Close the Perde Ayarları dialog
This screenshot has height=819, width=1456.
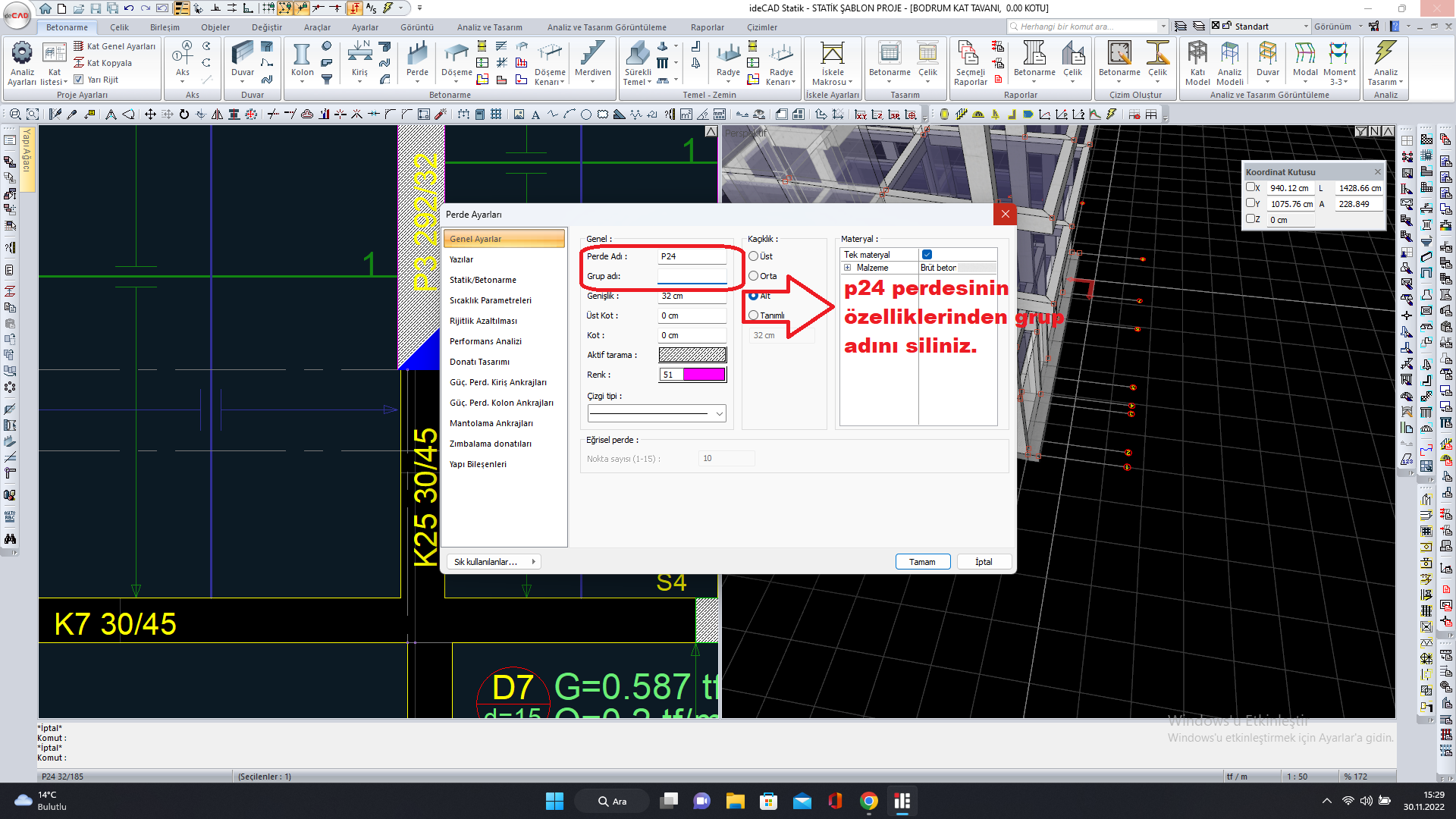tap(1005, 215)
